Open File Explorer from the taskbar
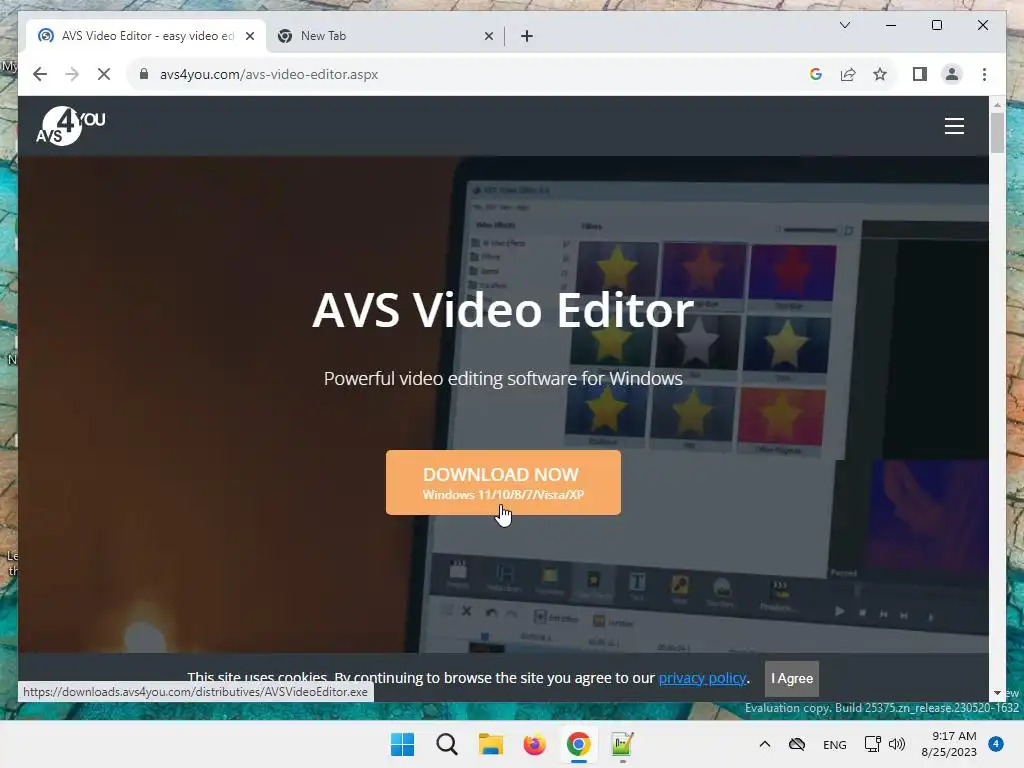 click(x=490, y=744)
